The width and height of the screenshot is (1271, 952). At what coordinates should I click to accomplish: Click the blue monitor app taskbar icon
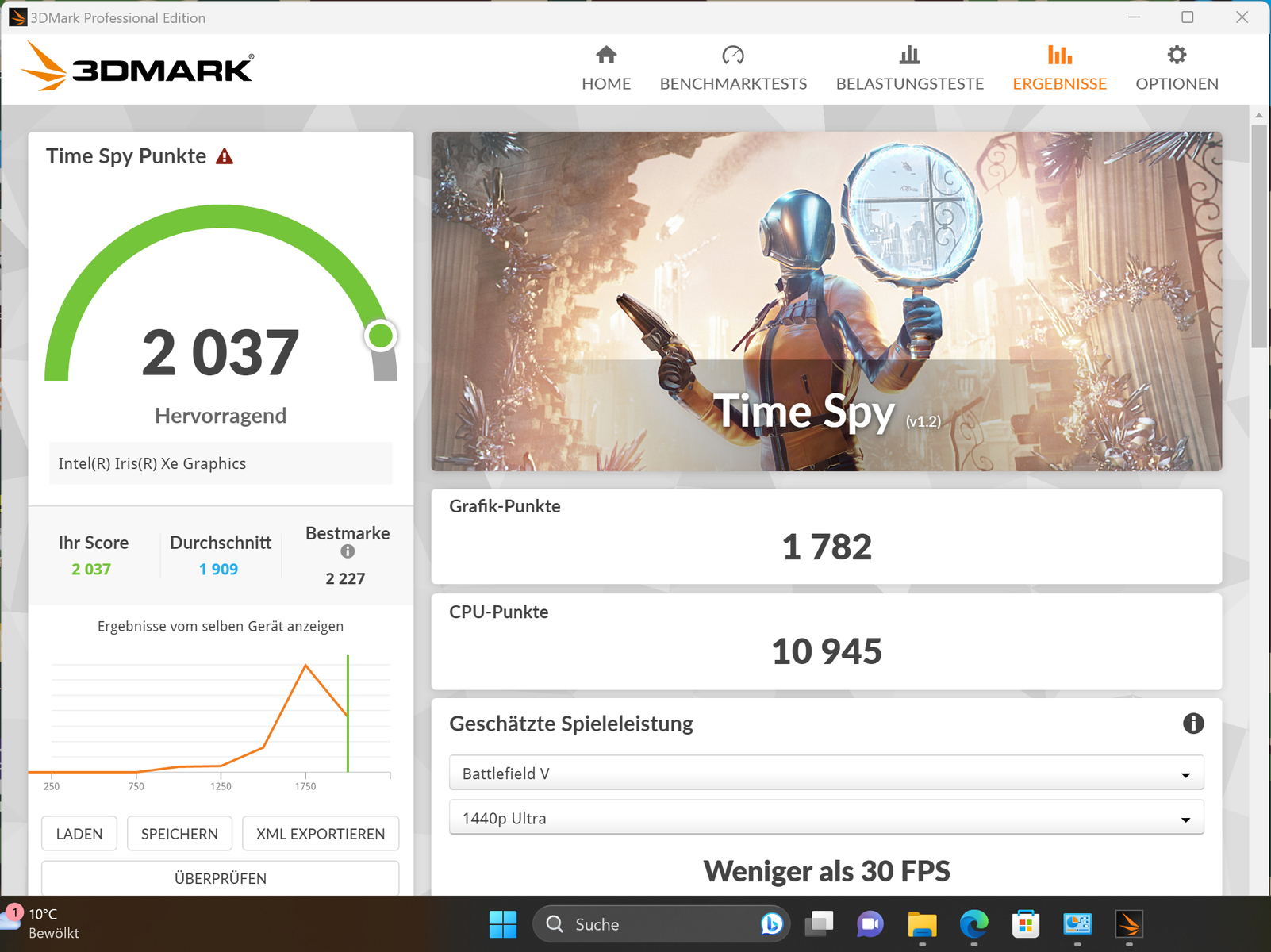[x=1077, y=924]
